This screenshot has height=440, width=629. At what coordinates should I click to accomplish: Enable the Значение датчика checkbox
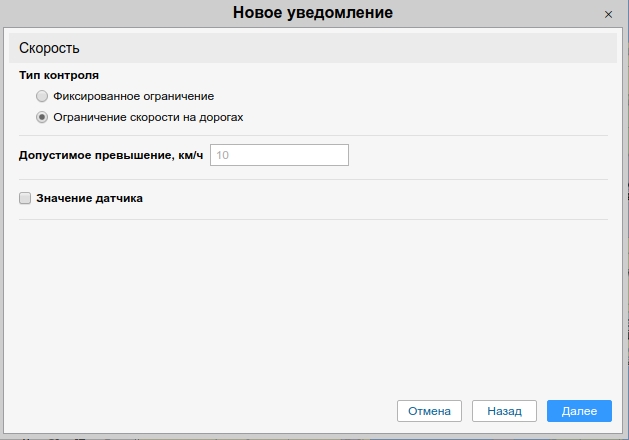[25, 198]
